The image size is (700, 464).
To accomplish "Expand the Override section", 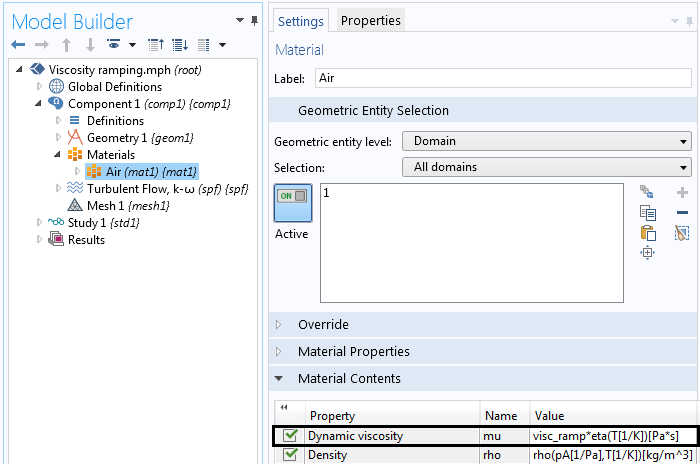I will coord(279,325).
